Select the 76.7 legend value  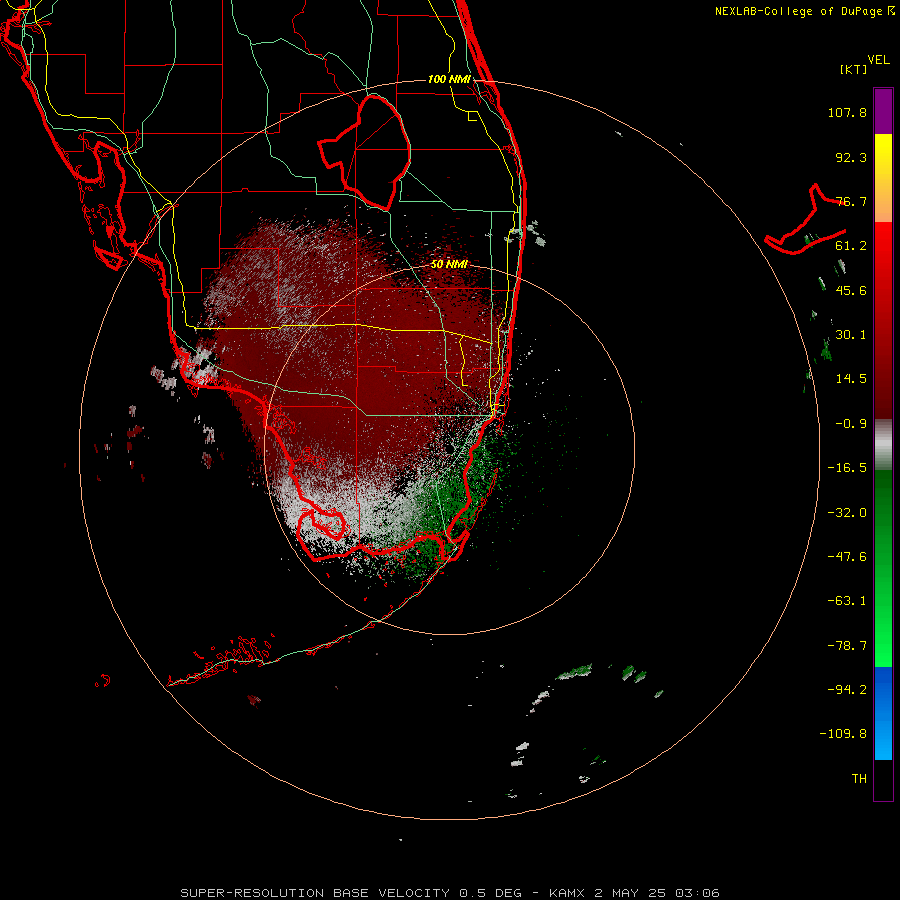tap(851, 201)
